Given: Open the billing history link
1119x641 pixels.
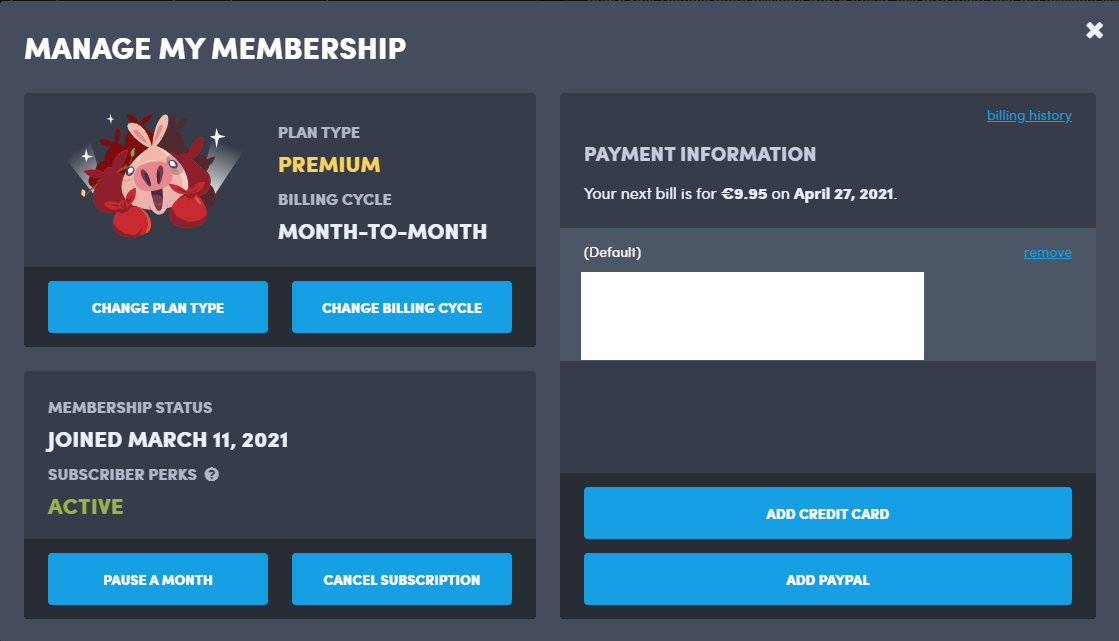Looking at the screenshot, I should 1029,116.
